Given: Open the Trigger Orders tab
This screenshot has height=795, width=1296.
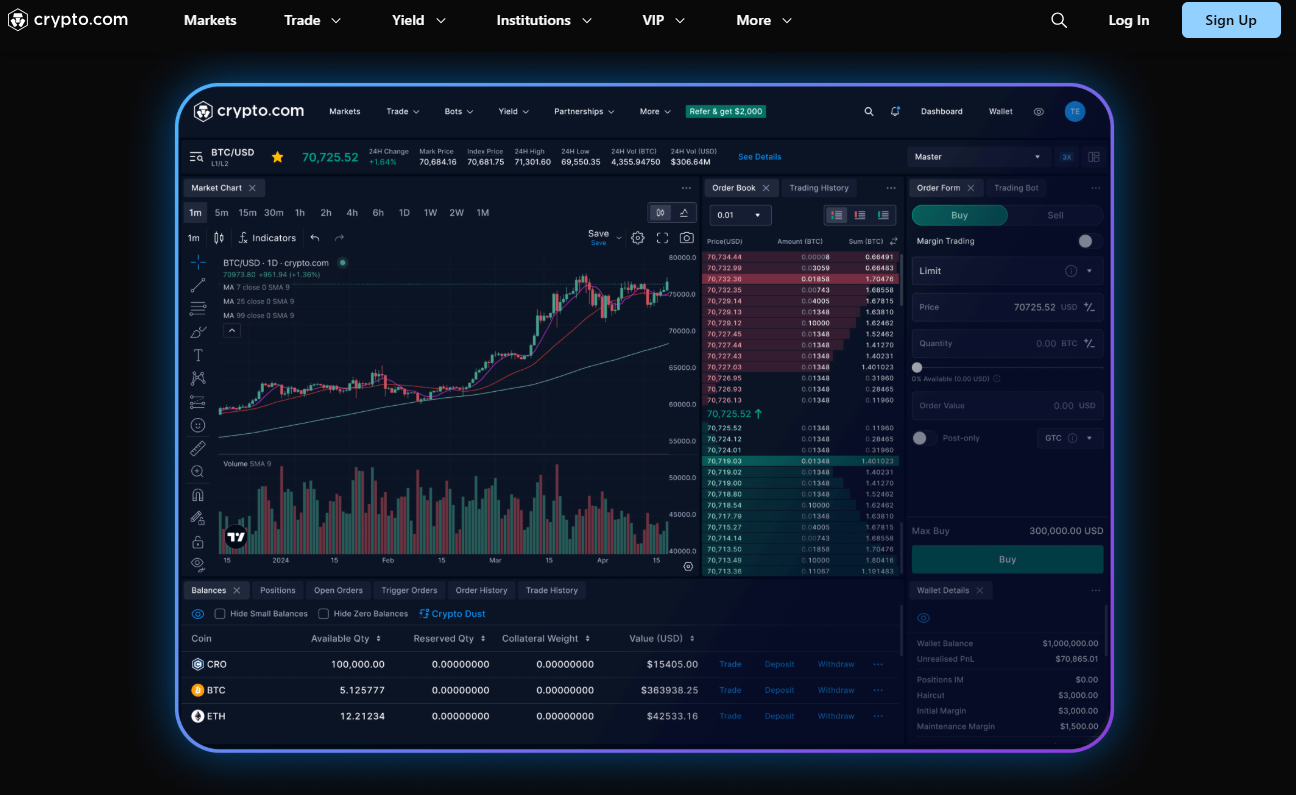Looking at the screenshot, I should point(409,590).
